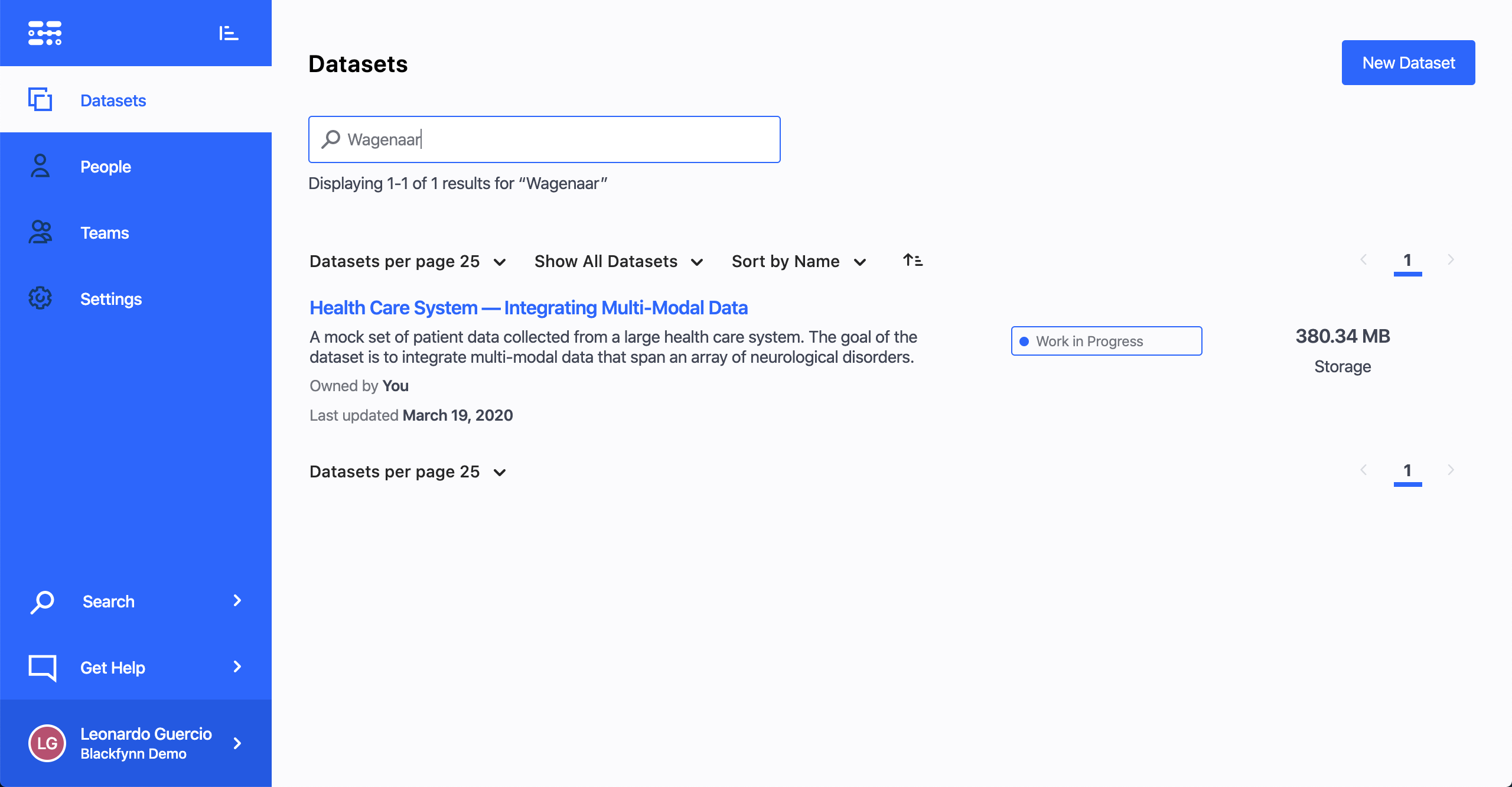1512x787 pixels.
Task: Open the Teams menu item
Action: pyautogui.click(x=105, y=233)
